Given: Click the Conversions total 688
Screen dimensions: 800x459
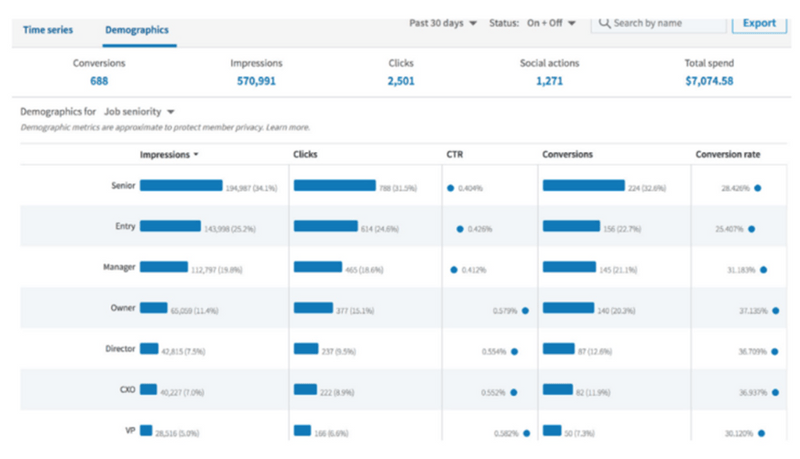Looking at the screenshot, I should (x=99, y=81).
